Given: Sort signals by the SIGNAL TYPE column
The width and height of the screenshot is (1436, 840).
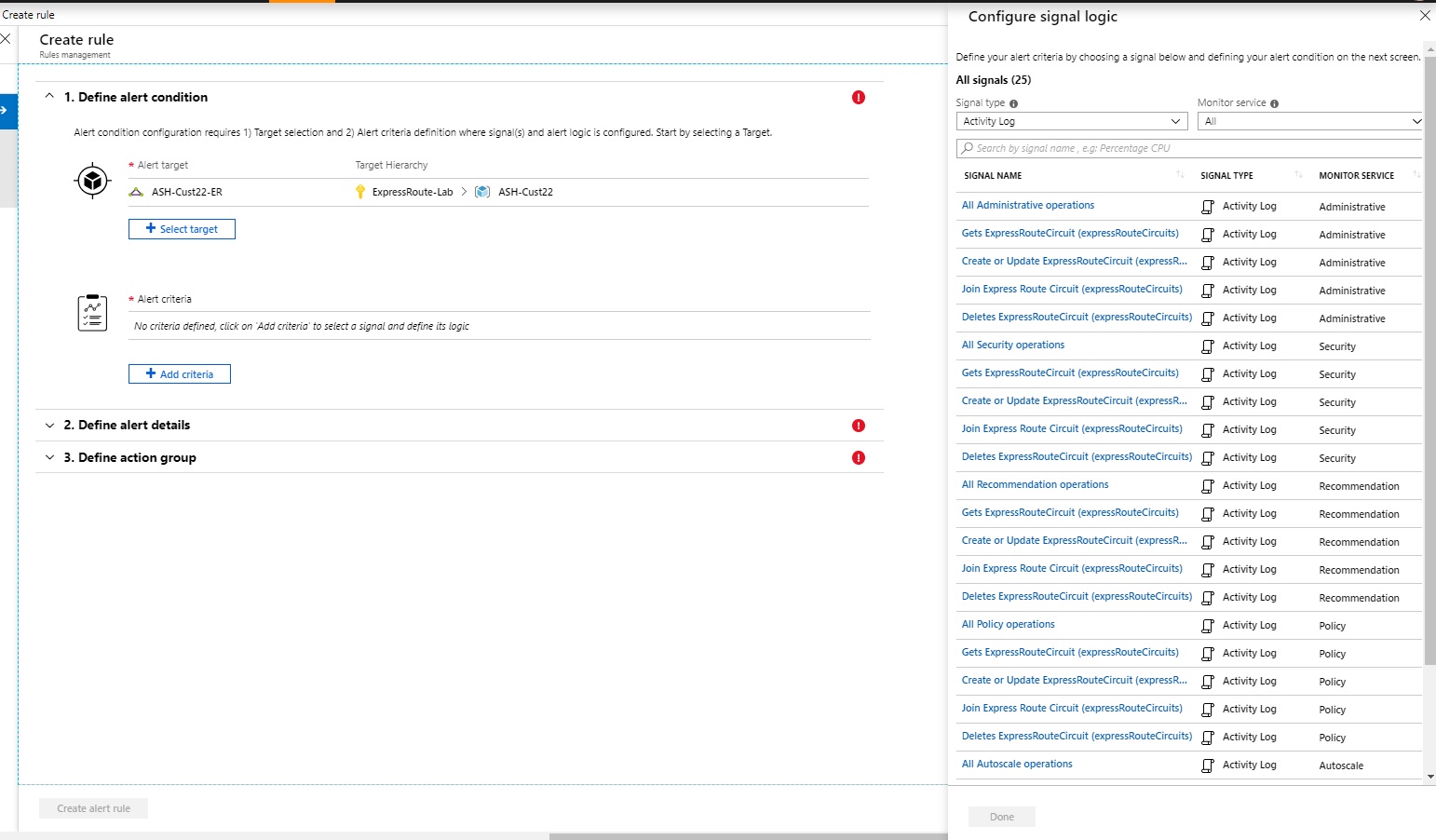Looking at the screenshot, I should coord(1298,175).
